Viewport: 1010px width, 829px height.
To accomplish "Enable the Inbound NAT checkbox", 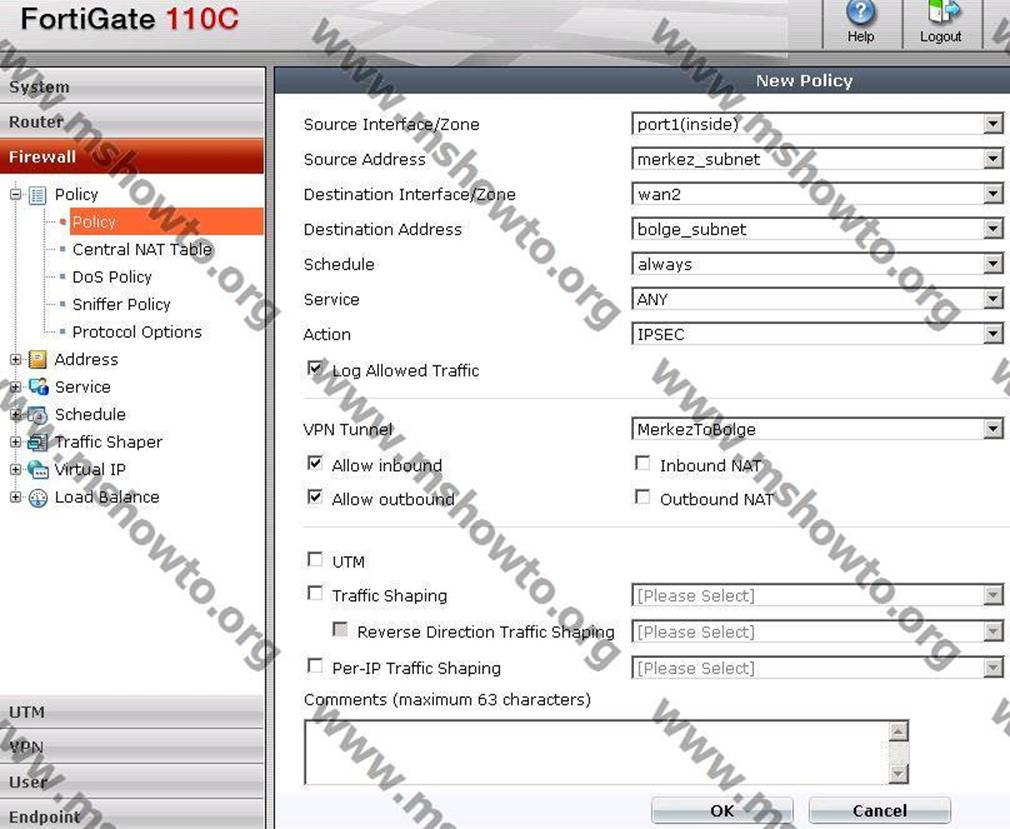I will (642, 463).
